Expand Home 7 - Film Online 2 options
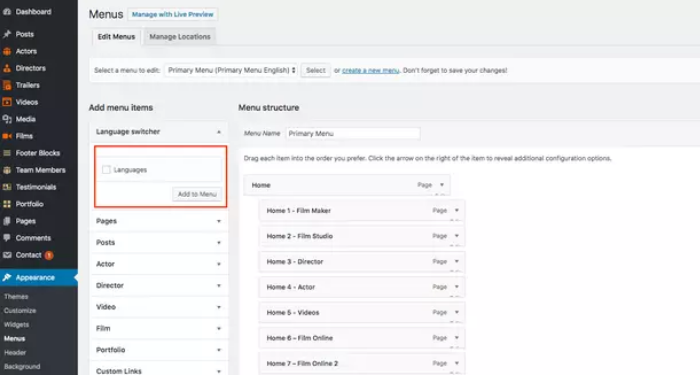The height and width of the screenshot is (375, 700). click(x=457, y=363)
